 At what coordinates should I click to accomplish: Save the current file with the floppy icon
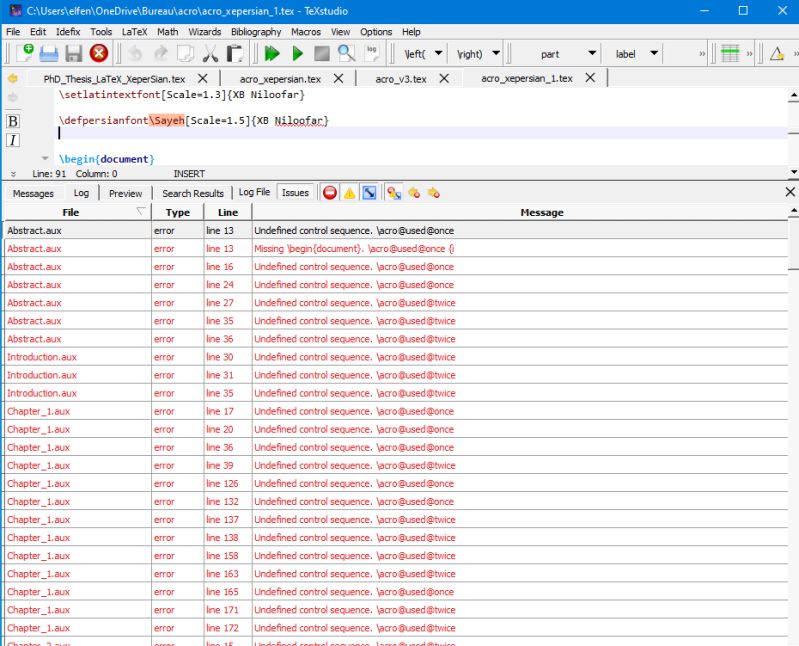pos(74,53)
